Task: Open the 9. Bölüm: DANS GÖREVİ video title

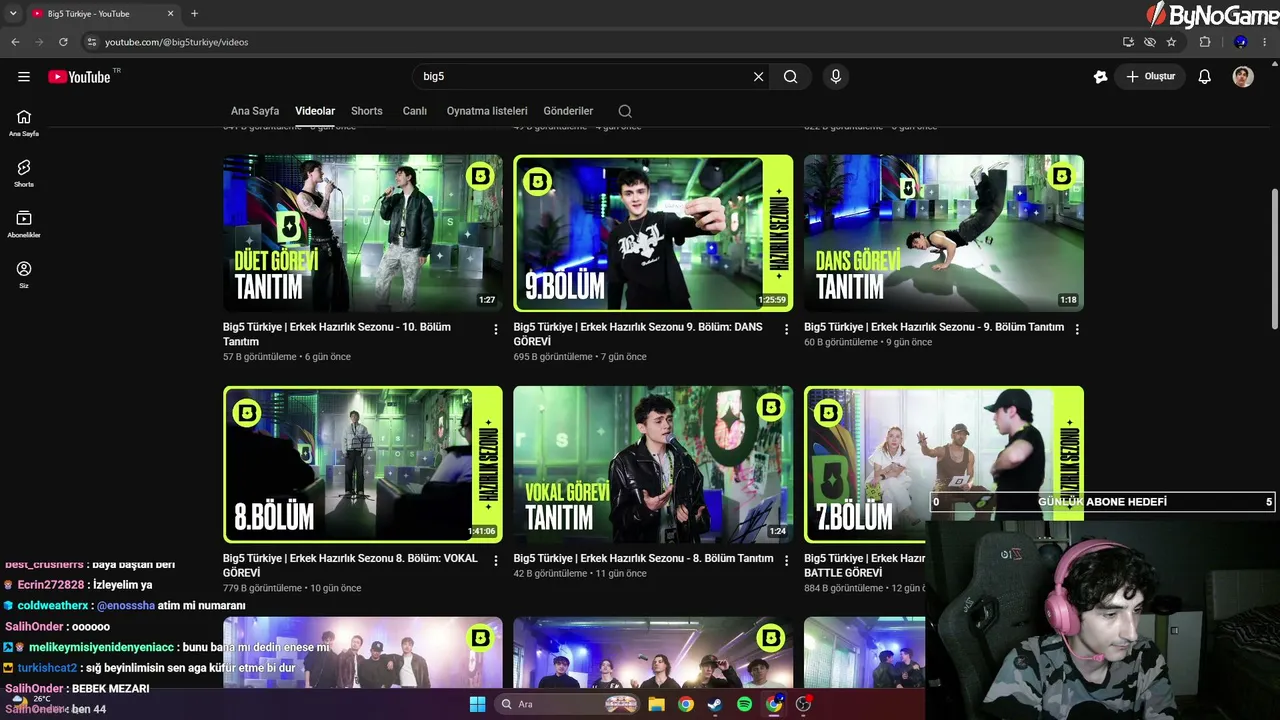Action: 638,334
